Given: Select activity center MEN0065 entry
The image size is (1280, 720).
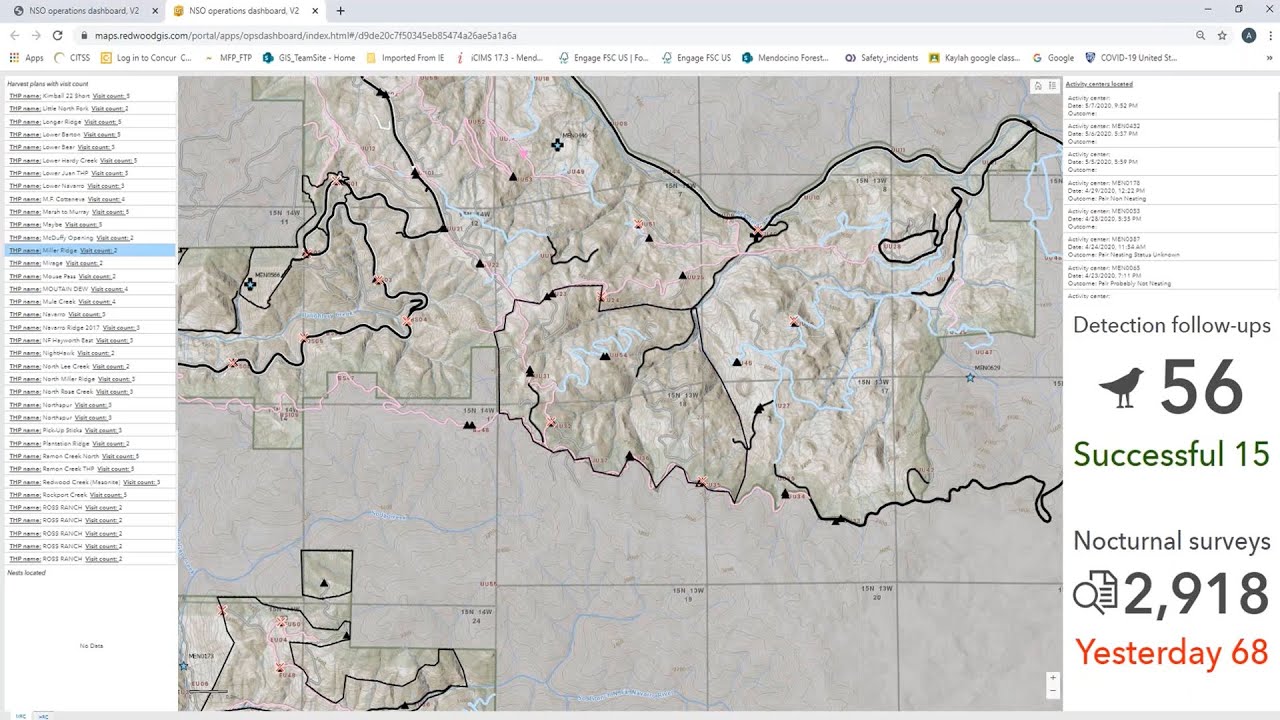Looking at the screenshot, I should (x=1170, y=275).
